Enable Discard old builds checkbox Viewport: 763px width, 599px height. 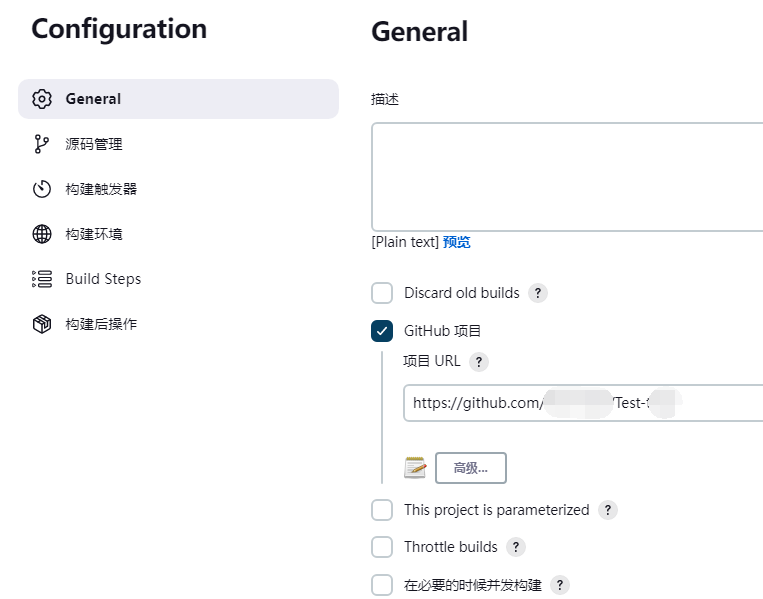382,293
